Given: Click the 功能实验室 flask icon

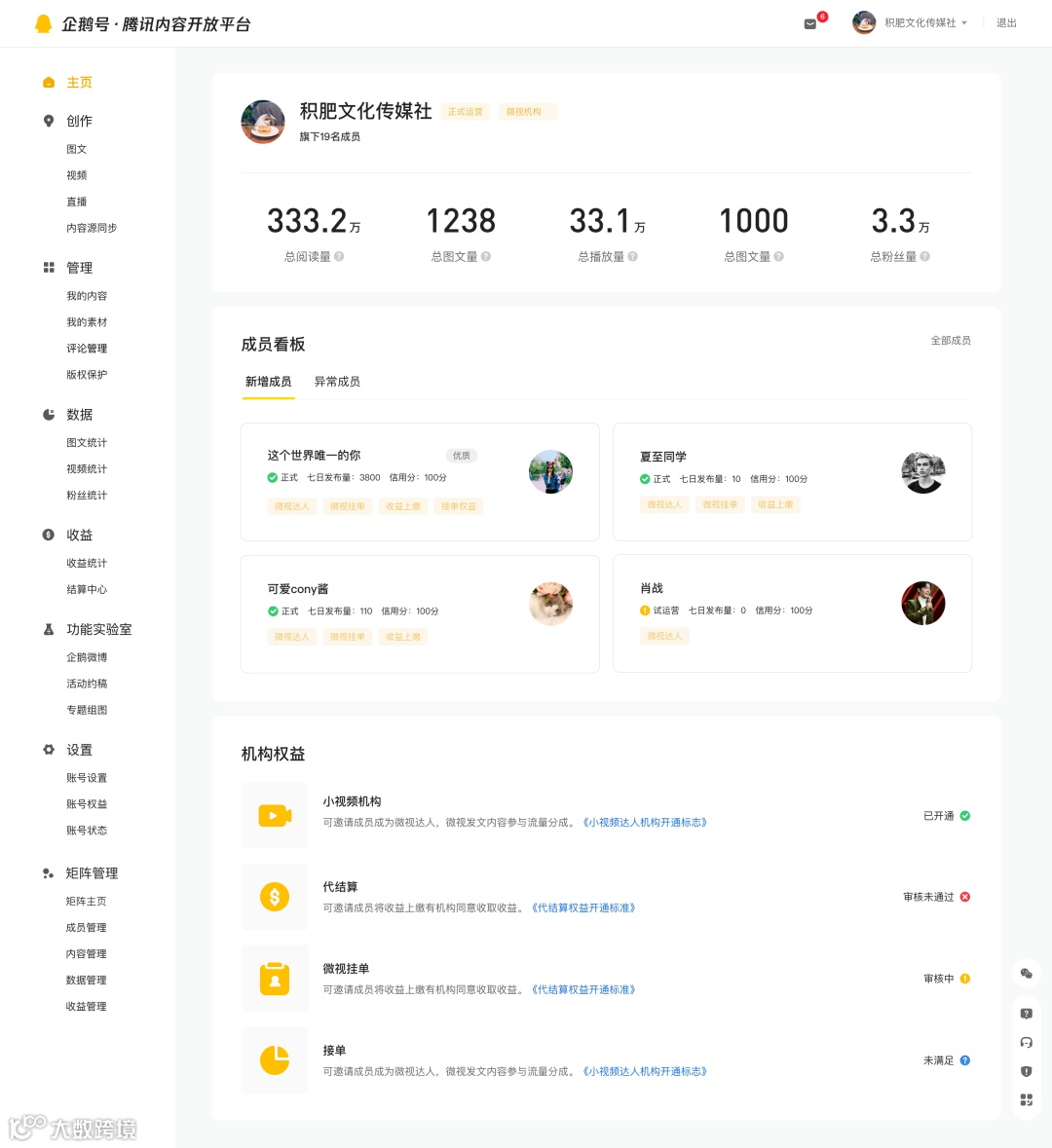Looking at the screenshot, I should [49, 629].
